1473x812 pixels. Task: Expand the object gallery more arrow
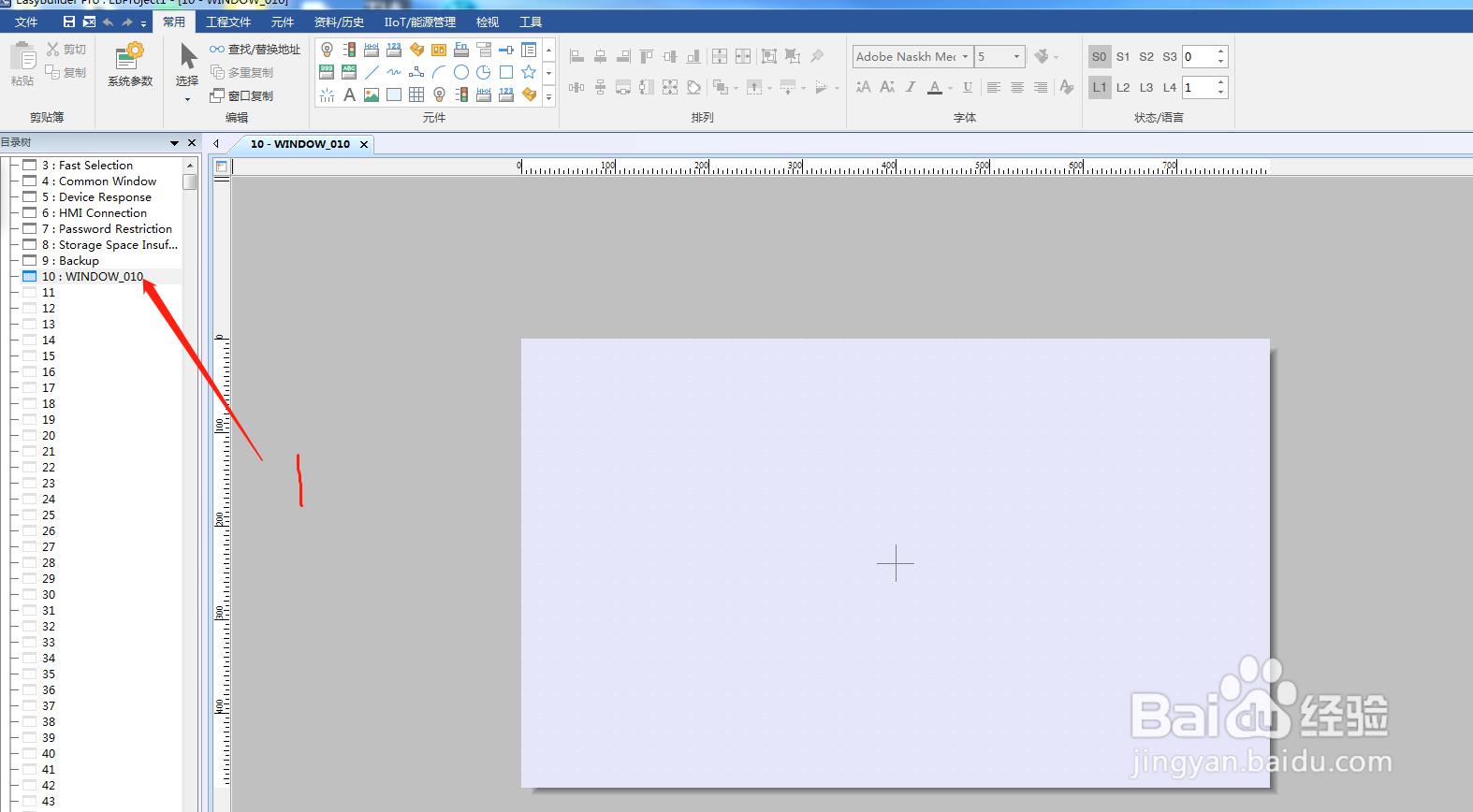(549, 95)
